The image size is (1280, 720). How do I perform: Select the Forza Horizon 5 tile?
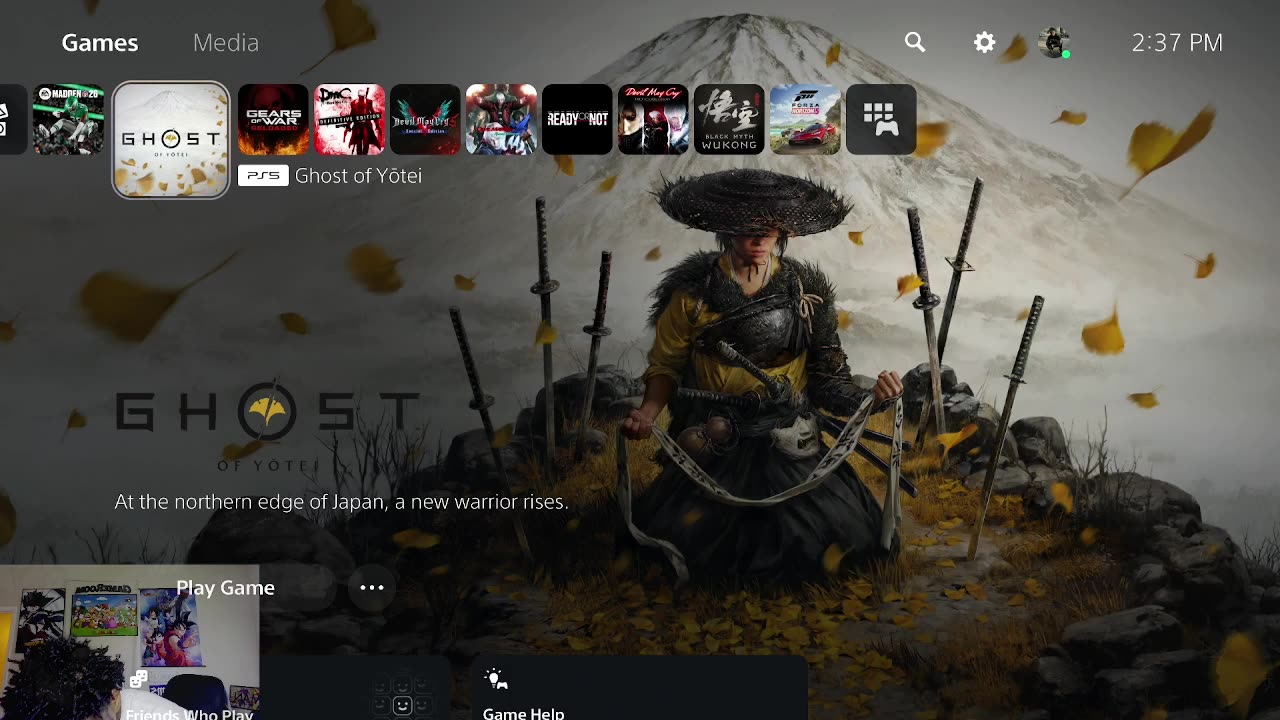(x=805, y=119)
